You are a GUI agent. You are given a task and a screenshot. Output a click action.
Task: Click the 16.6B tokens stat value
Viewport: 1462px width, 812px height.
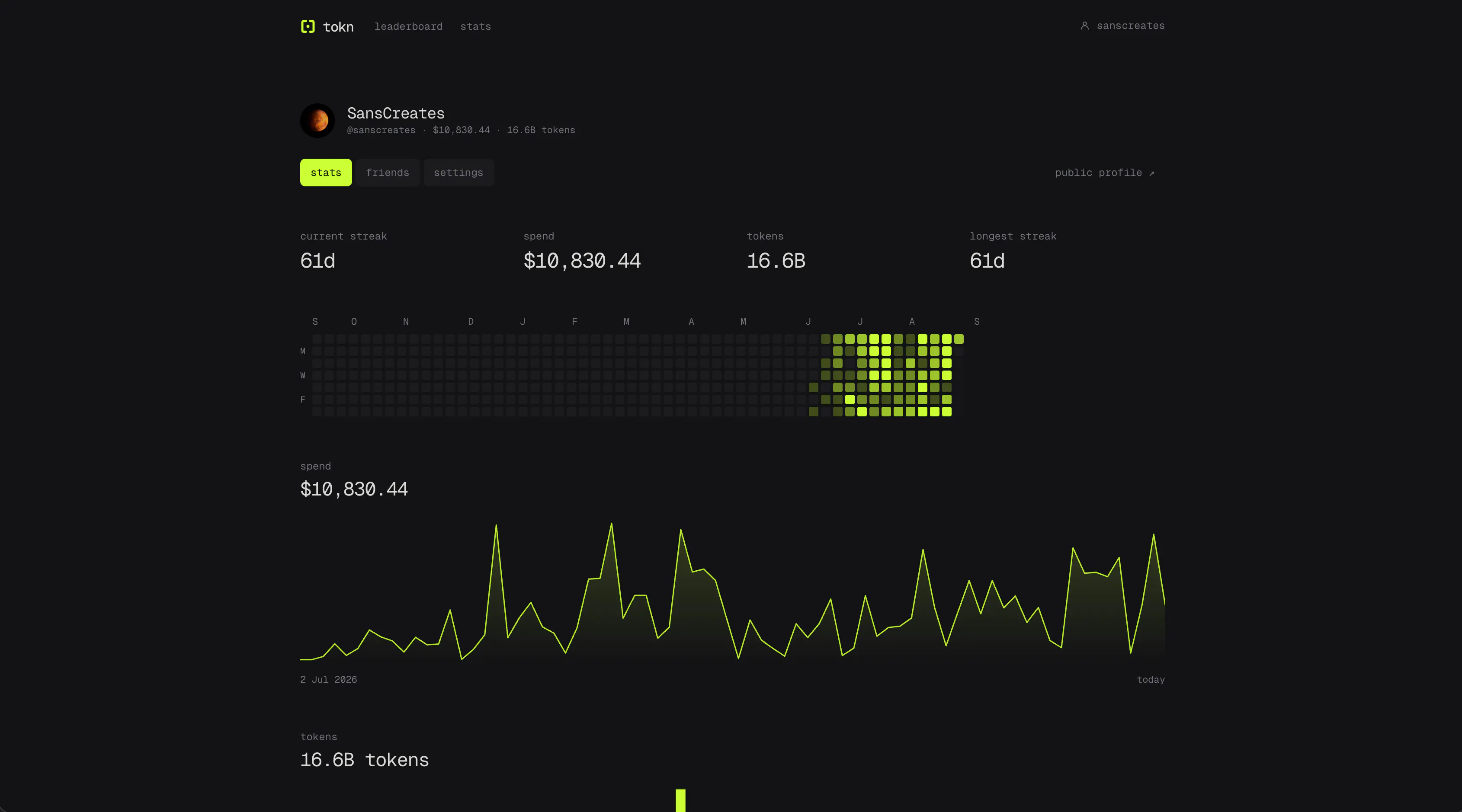coord(776,260)
